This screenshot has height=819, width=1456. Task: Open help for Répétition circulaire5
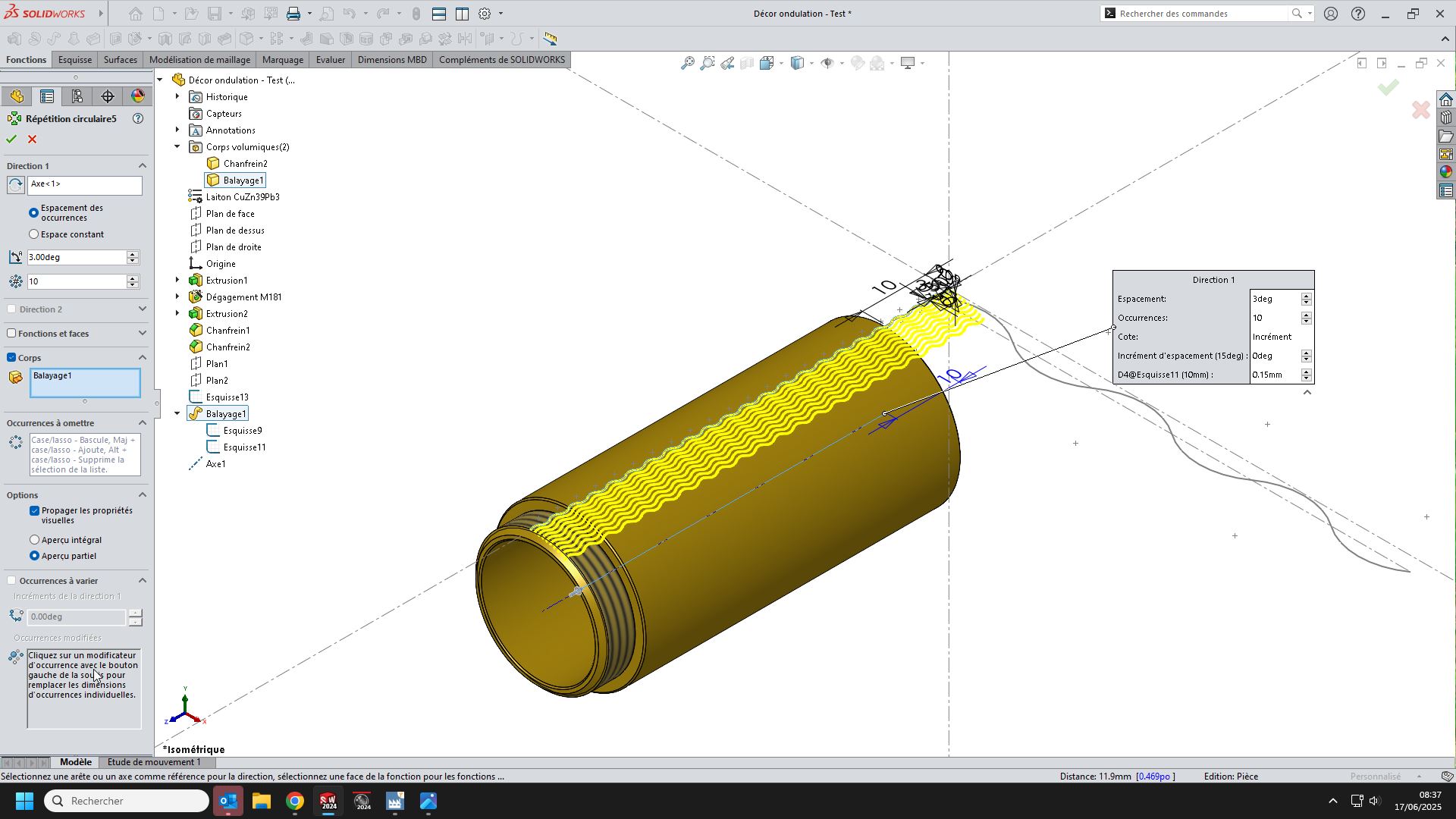[x=138, y=119]
